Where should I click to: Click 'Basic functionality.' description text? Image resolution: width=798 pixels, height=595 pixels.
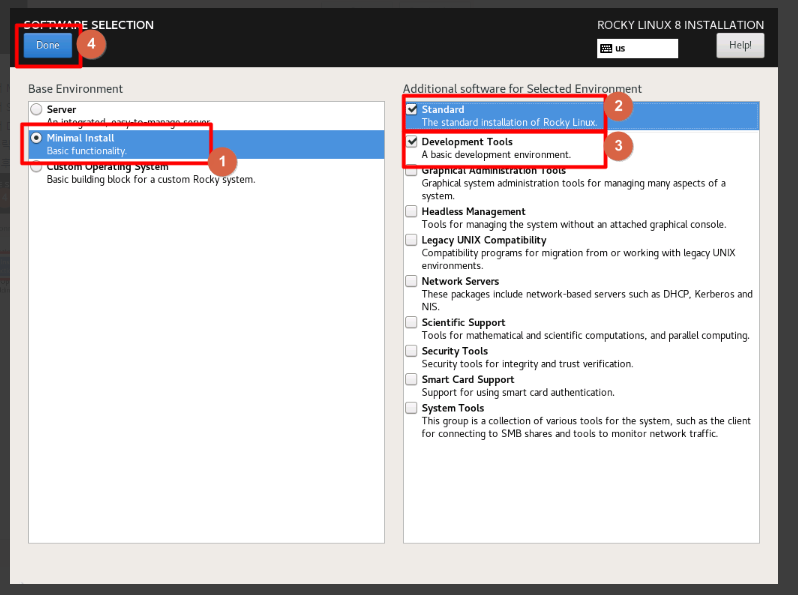click(87, 151)
